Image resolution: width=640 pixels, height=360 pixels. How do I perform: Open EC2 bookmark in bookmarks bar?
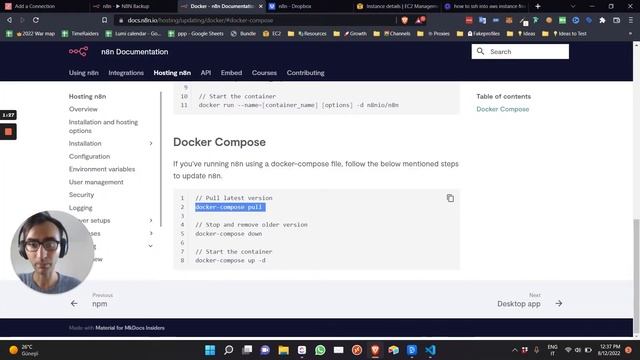[x=272, y=33]
